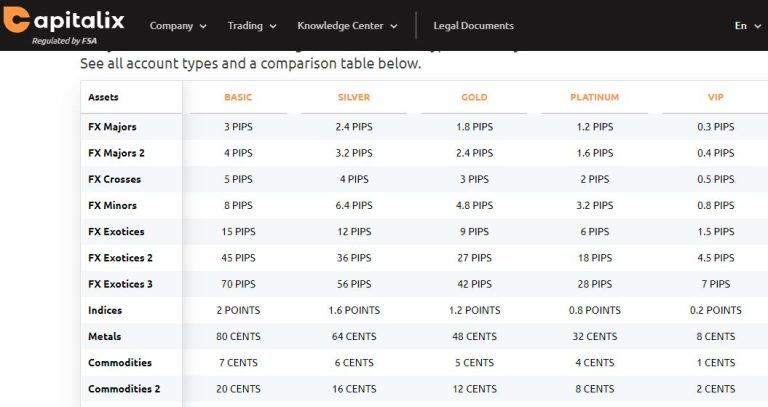This screenshot has height=407, width=768.
Task: Click the Commodities 2 row label
Action: click(124, 389)
